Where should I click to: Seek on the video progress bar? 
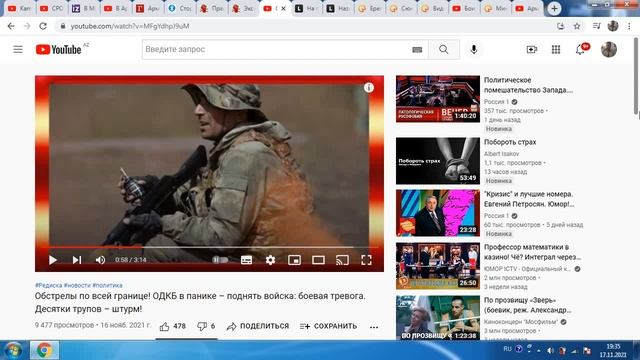[x=209, y=247]
